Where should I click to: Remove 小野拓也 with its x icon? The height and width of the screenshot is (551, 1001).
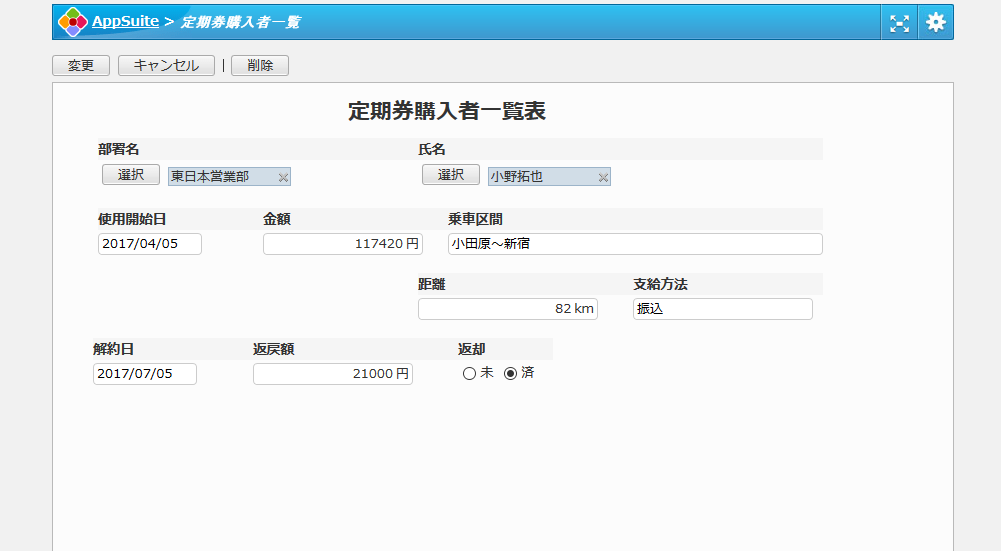tap(603, 177)
